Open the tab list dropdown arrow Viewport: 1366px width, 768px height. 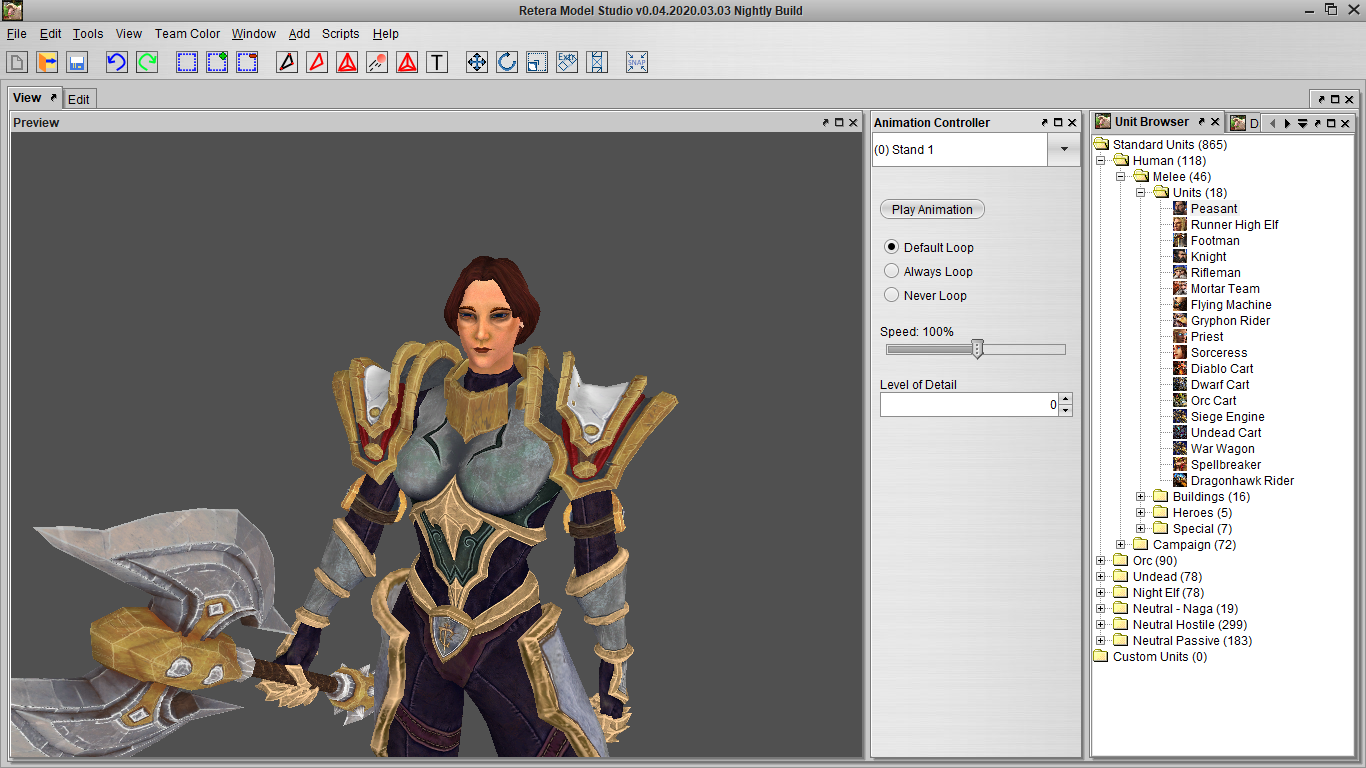1303,123
